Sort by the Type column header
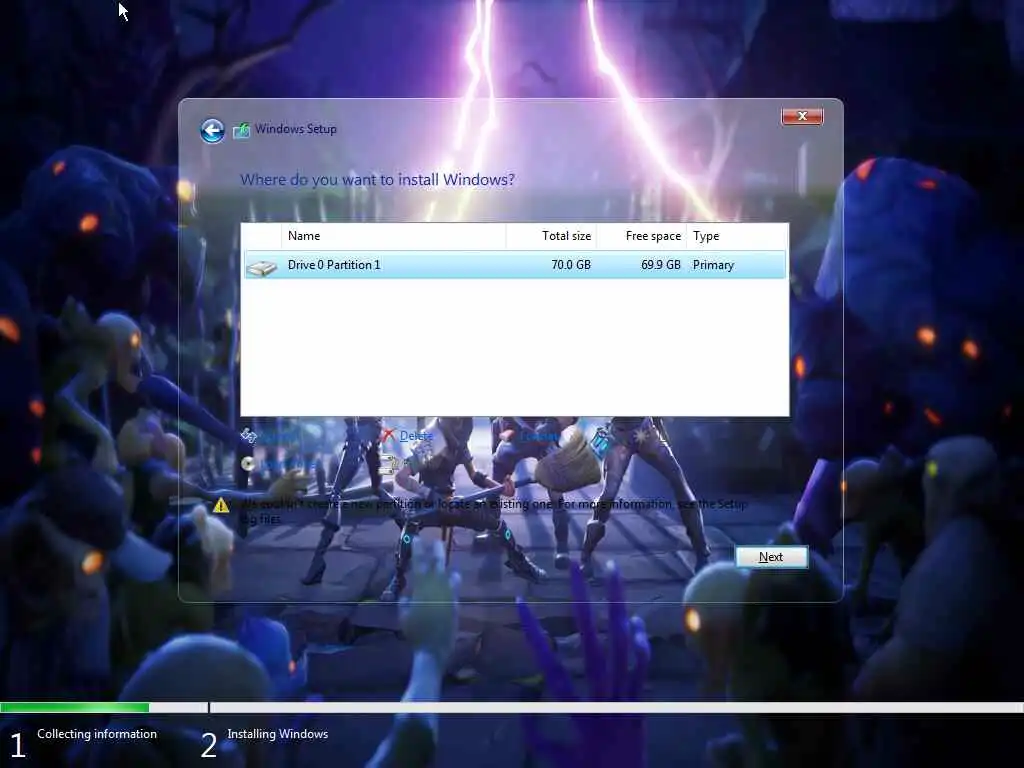 [x=737, y=236]
